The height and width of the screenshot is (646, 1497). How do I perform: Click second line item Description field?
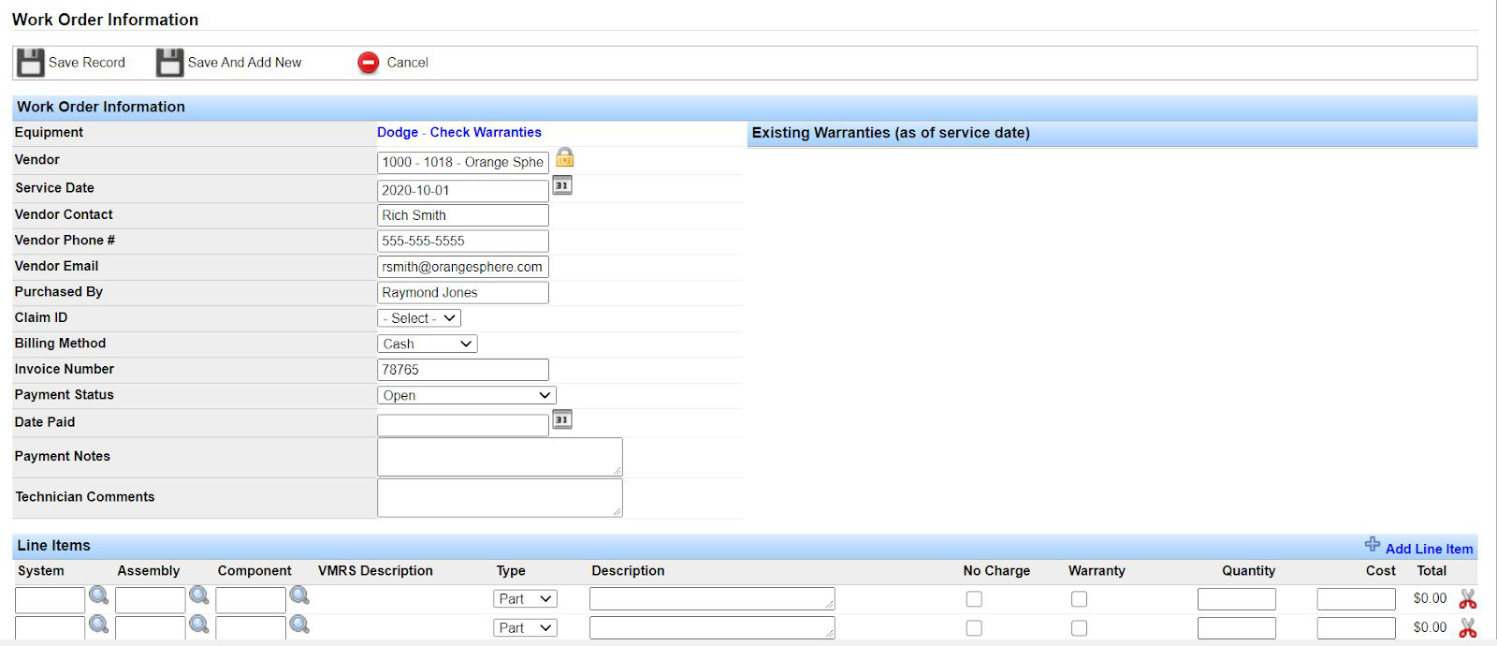(x=712, y=628)
